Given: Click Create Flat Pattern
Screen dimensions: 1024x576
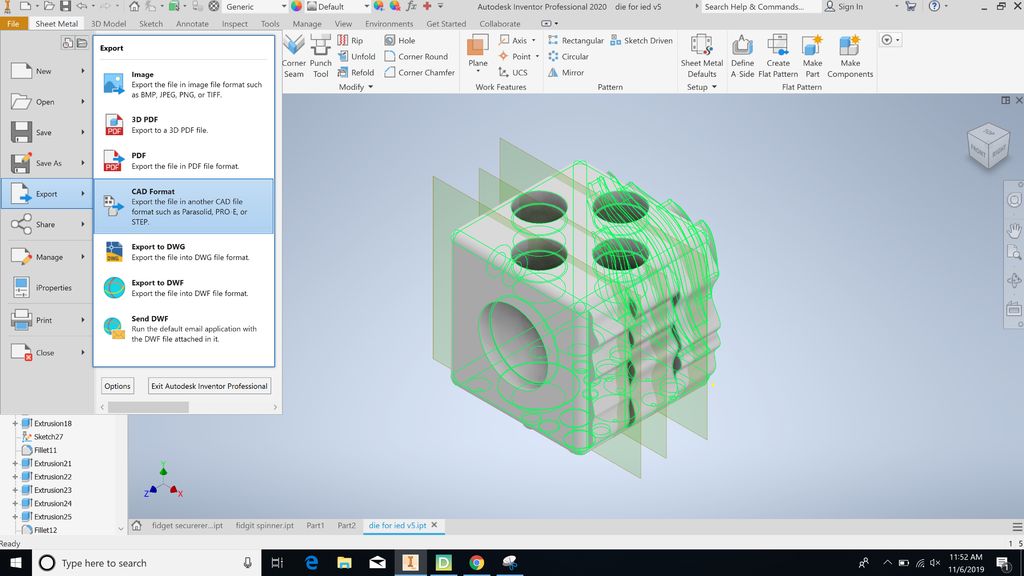Looking at the screenshot, I should [x=778, y=57].
